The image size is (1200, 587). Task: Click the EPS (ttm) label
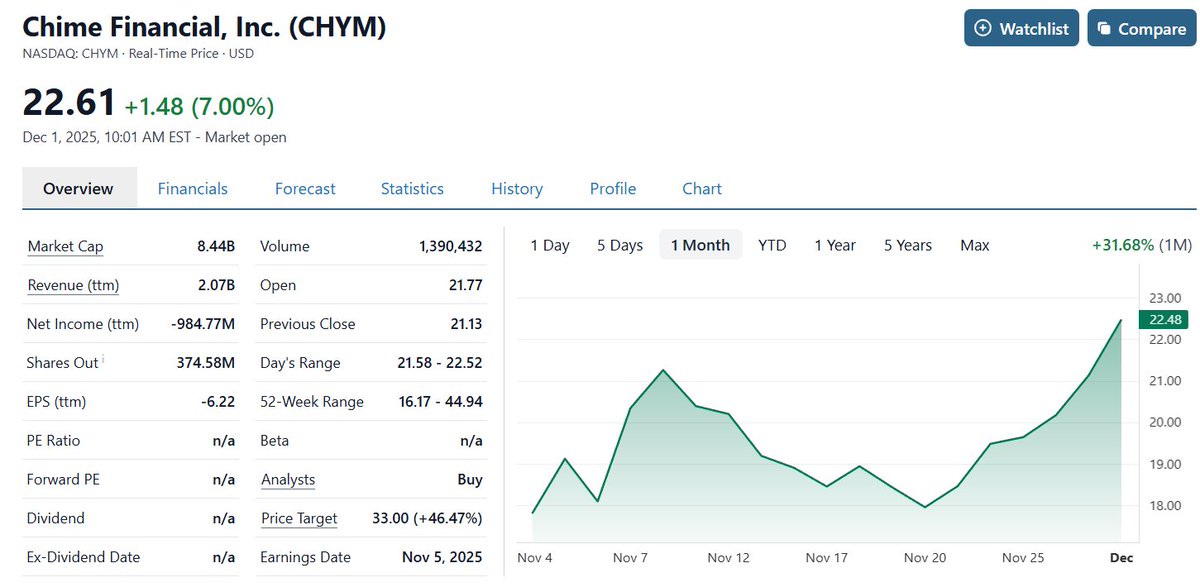(x=57, y=402)
